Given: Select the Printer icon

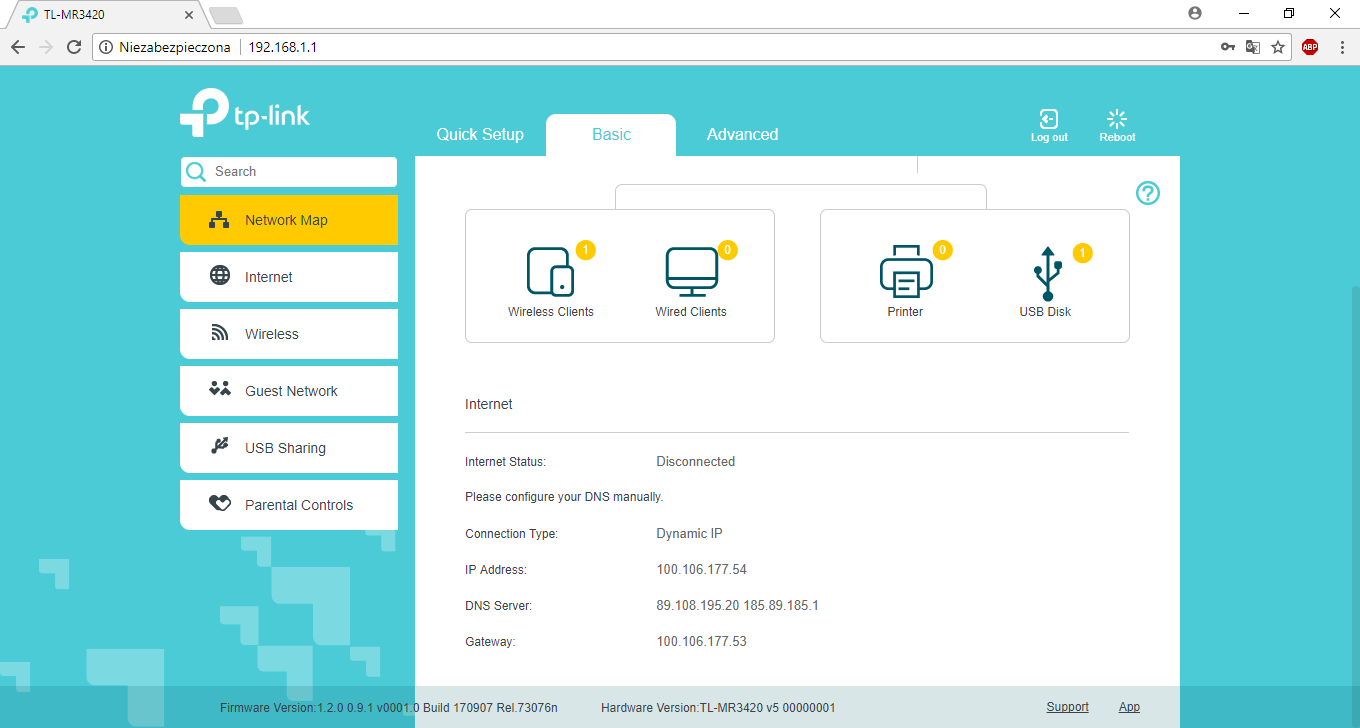Looking at the screenshot, I should click(x=905, y=271).
